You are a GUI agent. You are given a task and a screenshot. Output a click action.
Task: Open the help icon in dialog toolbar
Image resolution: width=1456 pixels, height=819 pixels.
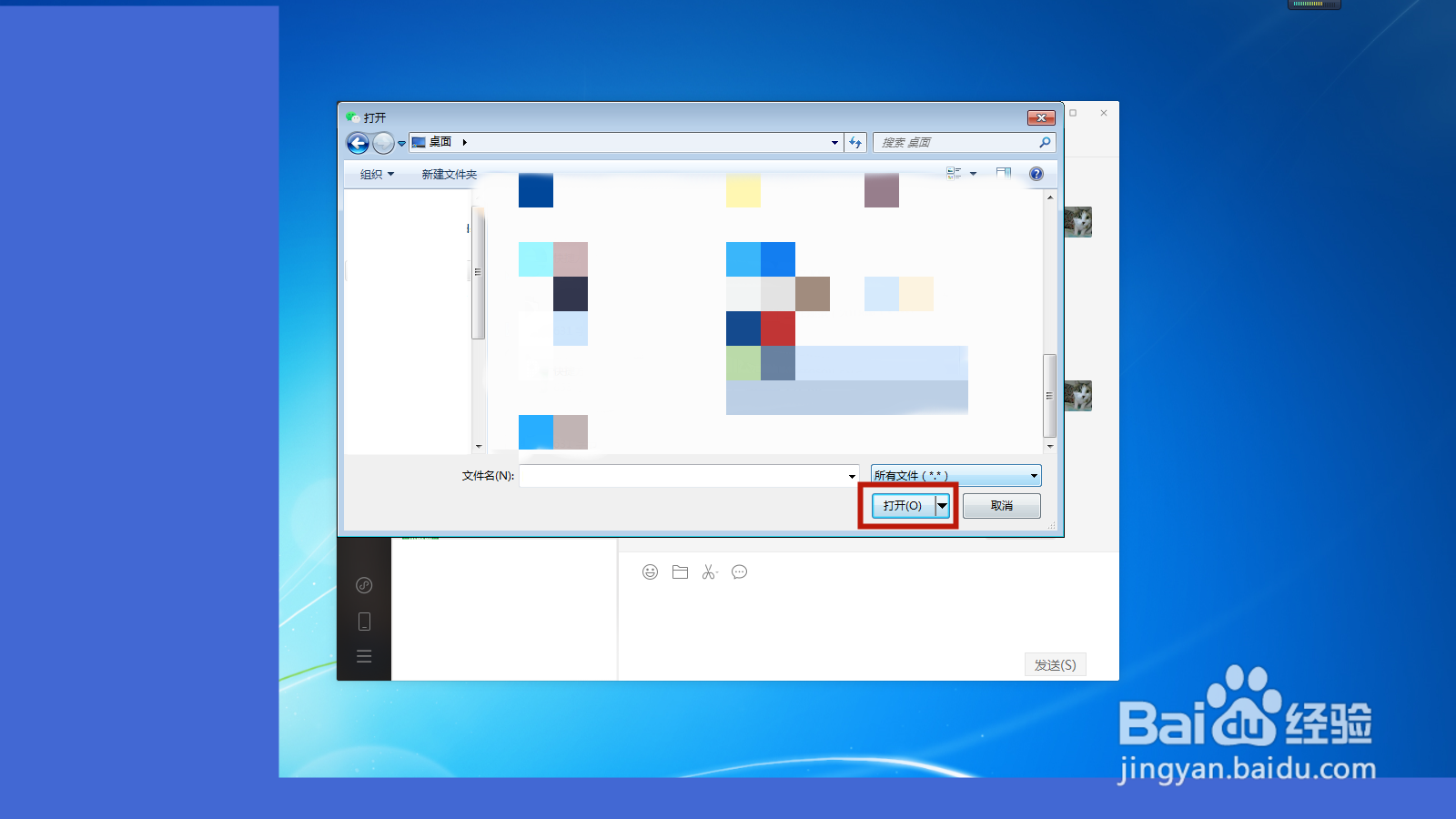coord(1036,174)
